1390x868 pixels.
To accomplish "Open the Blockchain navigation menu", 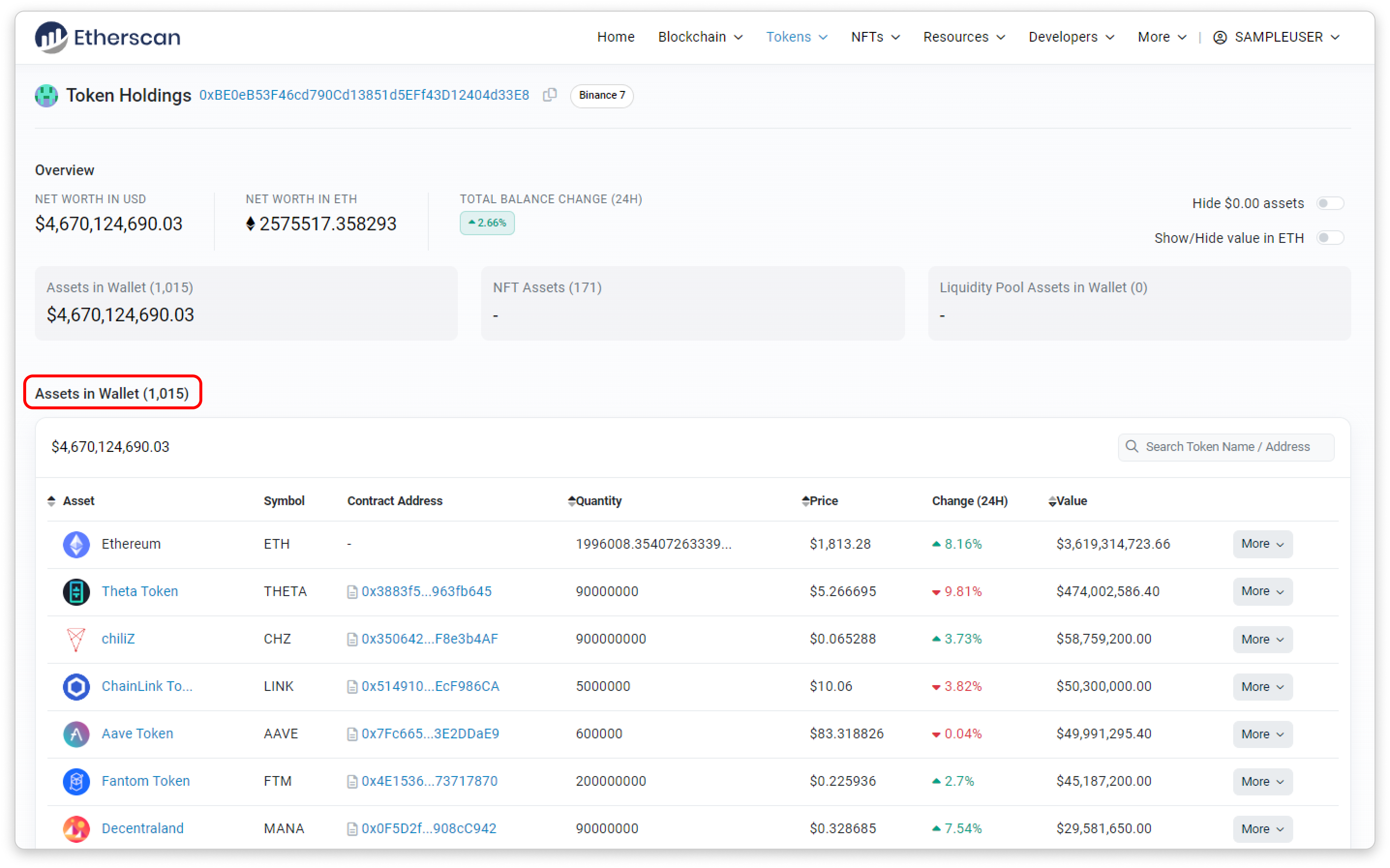I will coord(700,37).
